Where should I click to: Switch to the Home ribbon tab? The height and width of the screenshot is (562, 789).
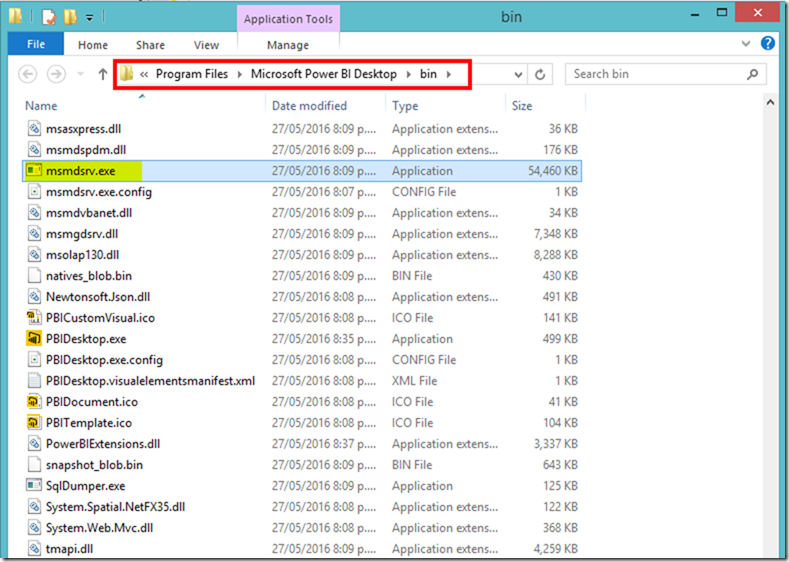coord(93,45)
